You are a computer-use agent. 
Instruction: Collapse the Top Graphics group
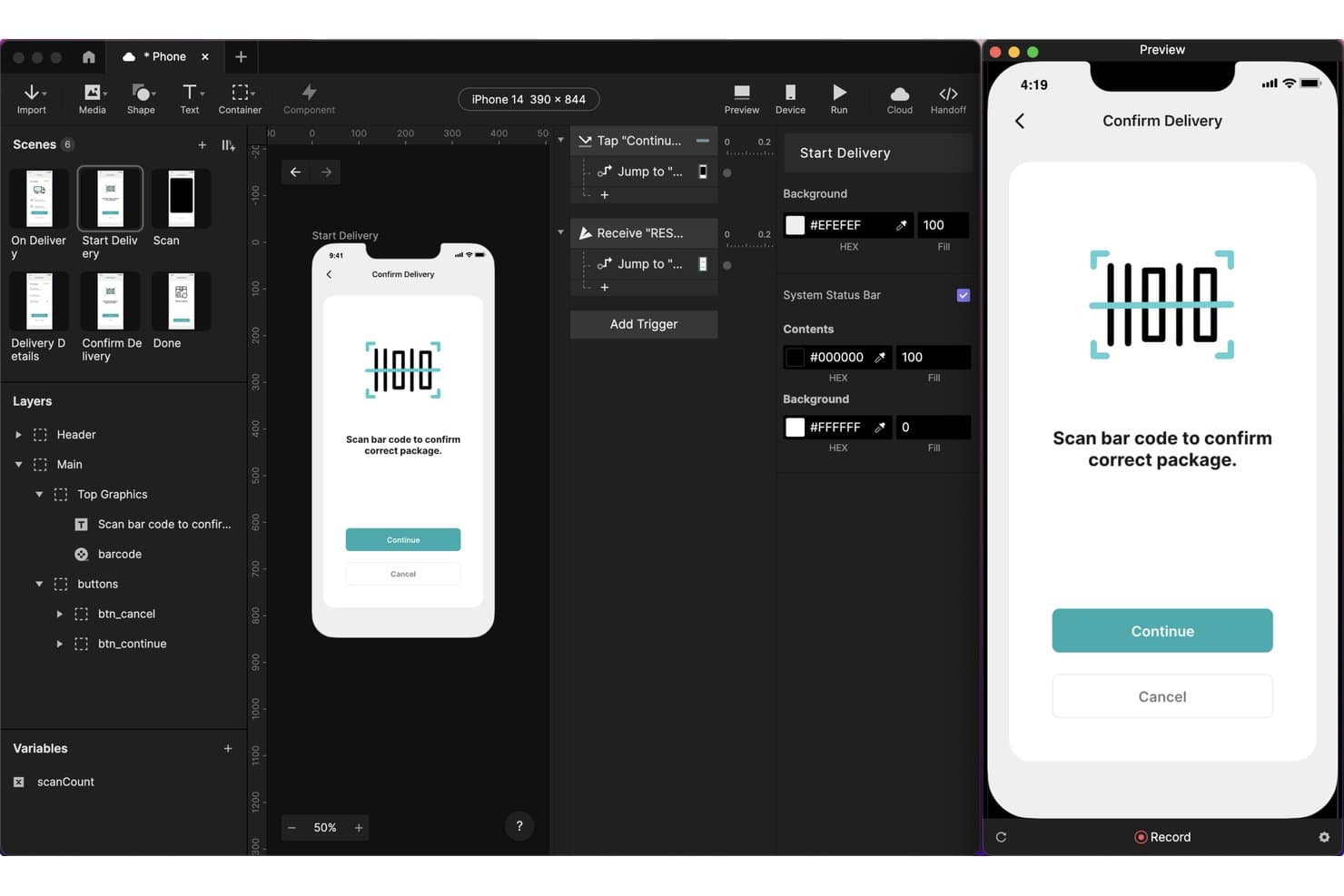[39, 495]
